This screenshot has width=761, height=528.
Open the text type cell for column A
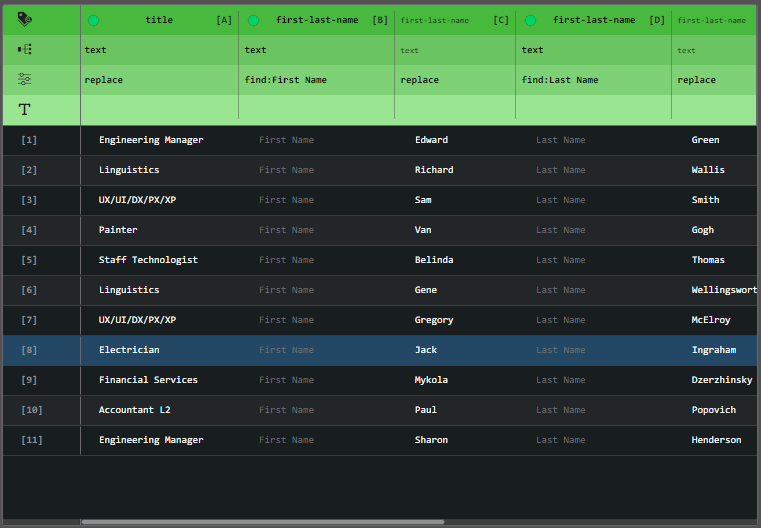coord(159,50)
